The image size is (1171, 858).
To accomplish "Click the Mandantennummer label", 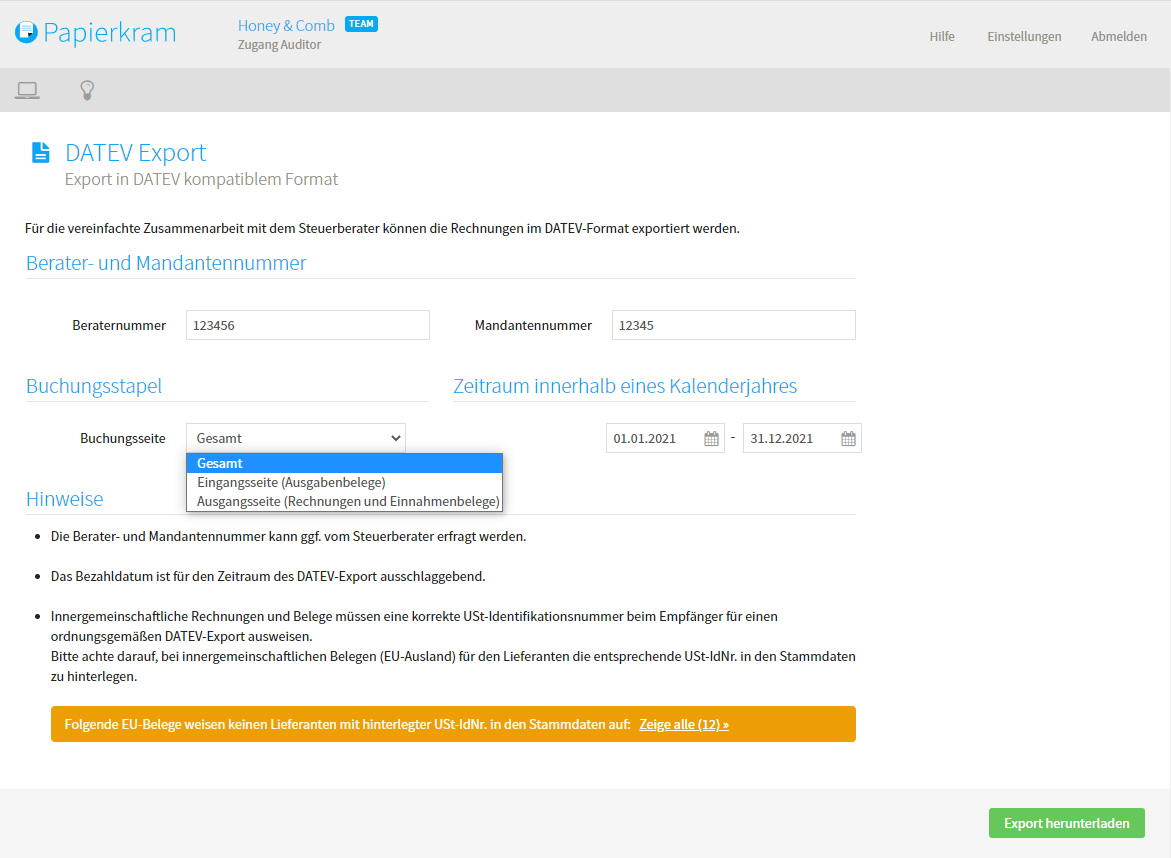I will coord(533,326).
